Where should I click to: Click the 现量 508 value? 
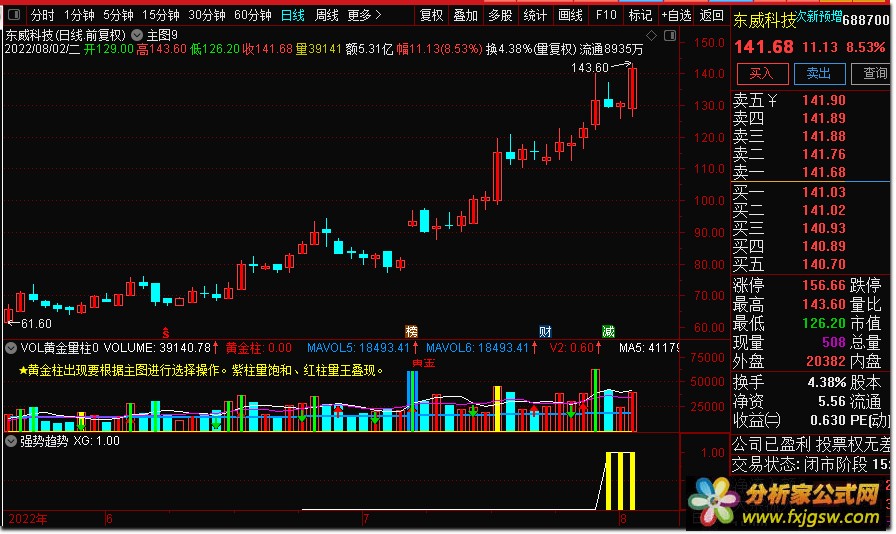834,342
